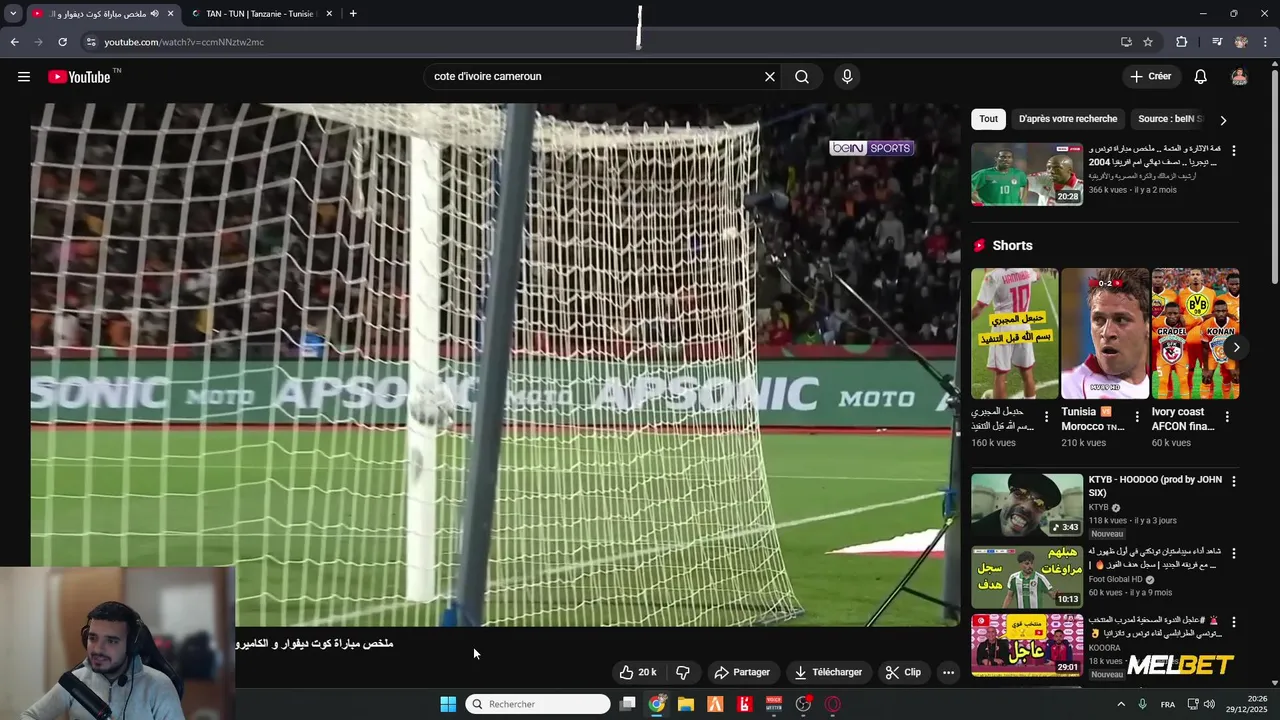The height and width of the screenshot is (720, 1280).
Task: Open Chrome three-dot menu
Action: (1265, 42)
